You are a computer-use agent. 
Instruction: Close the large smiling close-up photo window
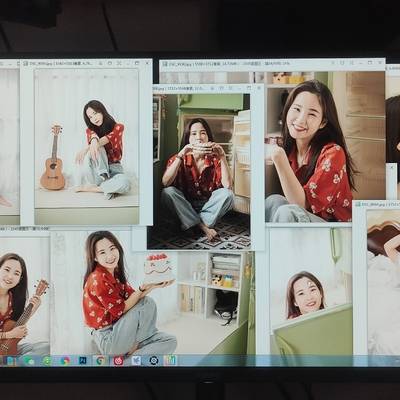[380, 63]
